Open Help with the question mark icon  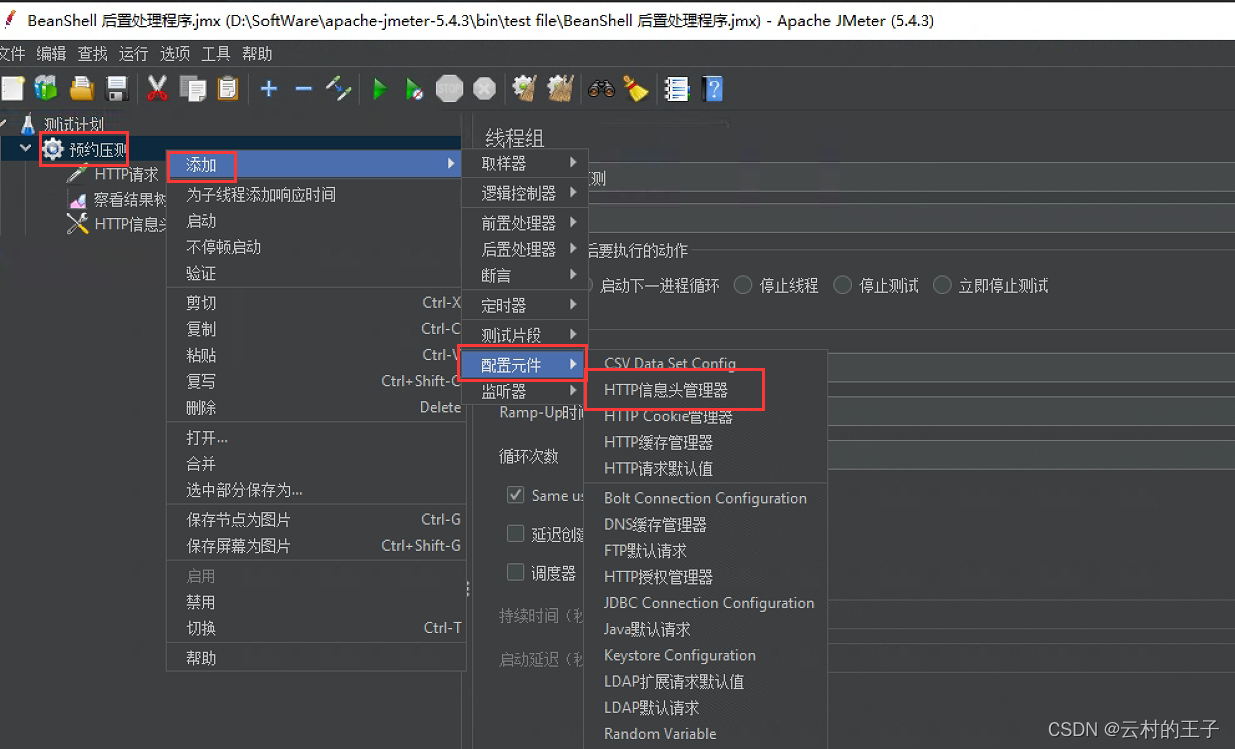point(712,89)
